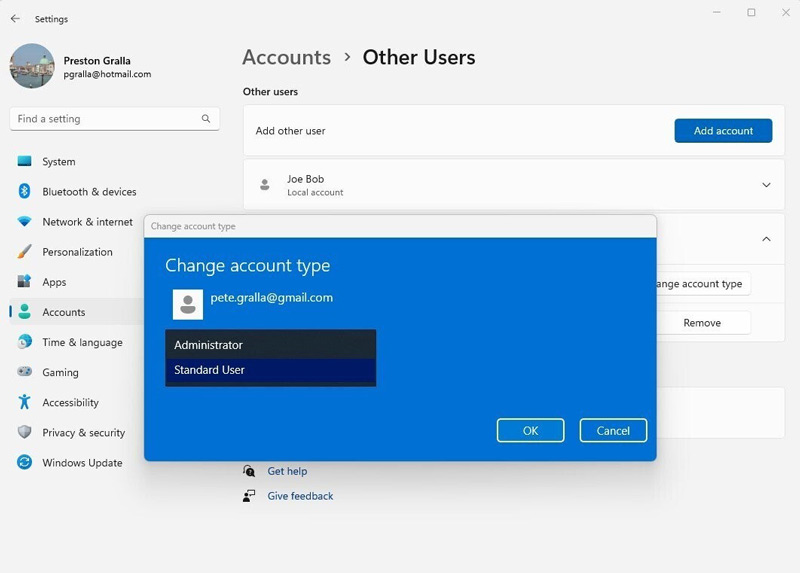Open the Accounts settings section
Screen dimensions: 800x573
[x=64, y=312]
